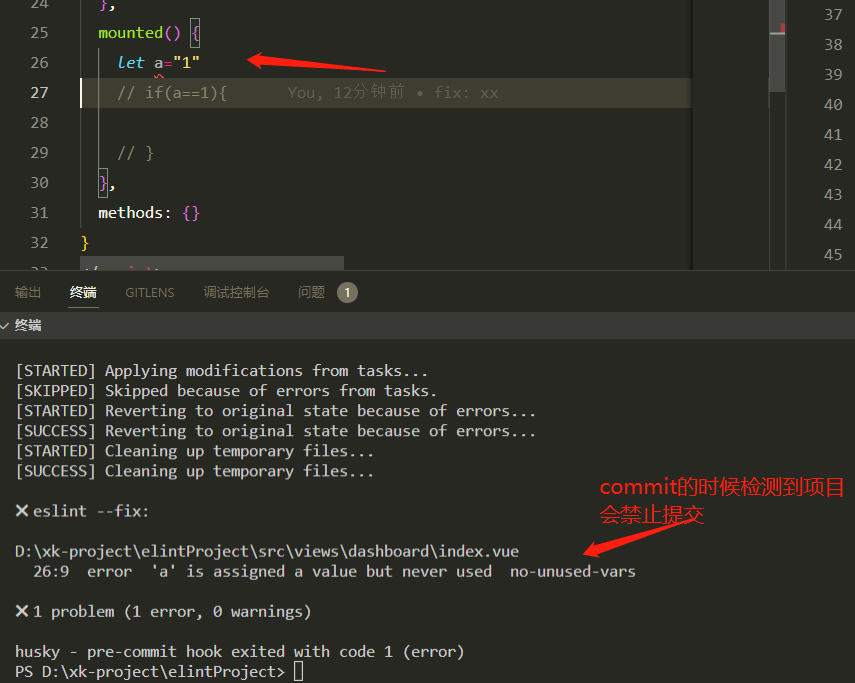The height and width of the screenshot is (683, 855).
Task: Click the methods: {} property line
Action: (x=149, y=213)
